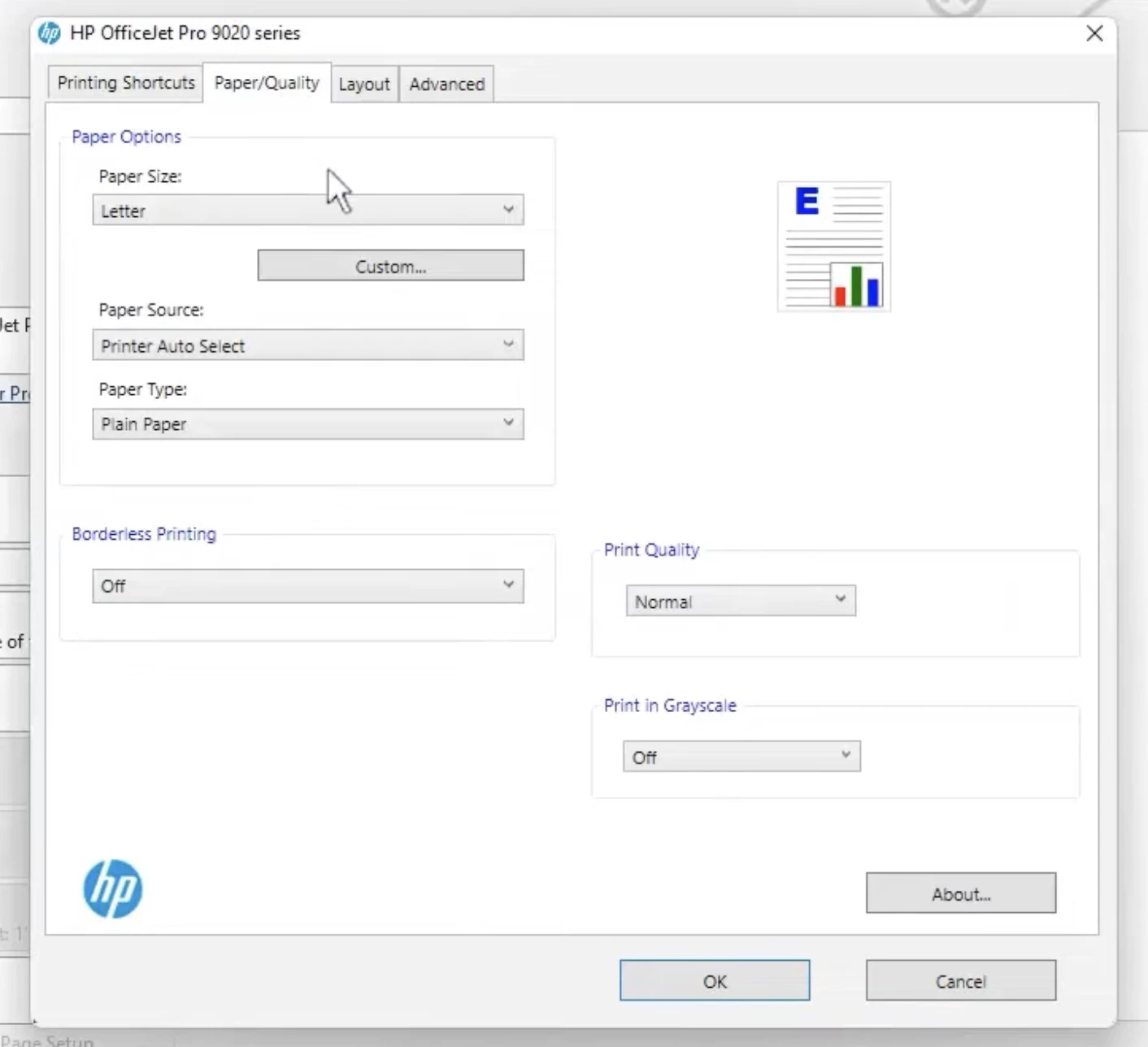This screenshot has width=1148, height=1047.
Task: Click the document preview thumbnail
Action: click(834, 246)
